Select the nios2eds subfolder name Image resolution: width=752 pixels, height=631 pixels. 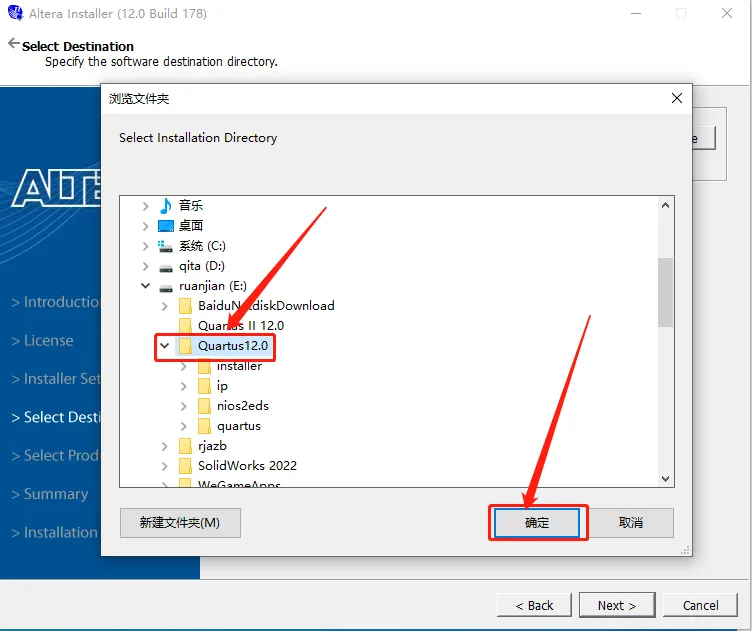[243, 406]
